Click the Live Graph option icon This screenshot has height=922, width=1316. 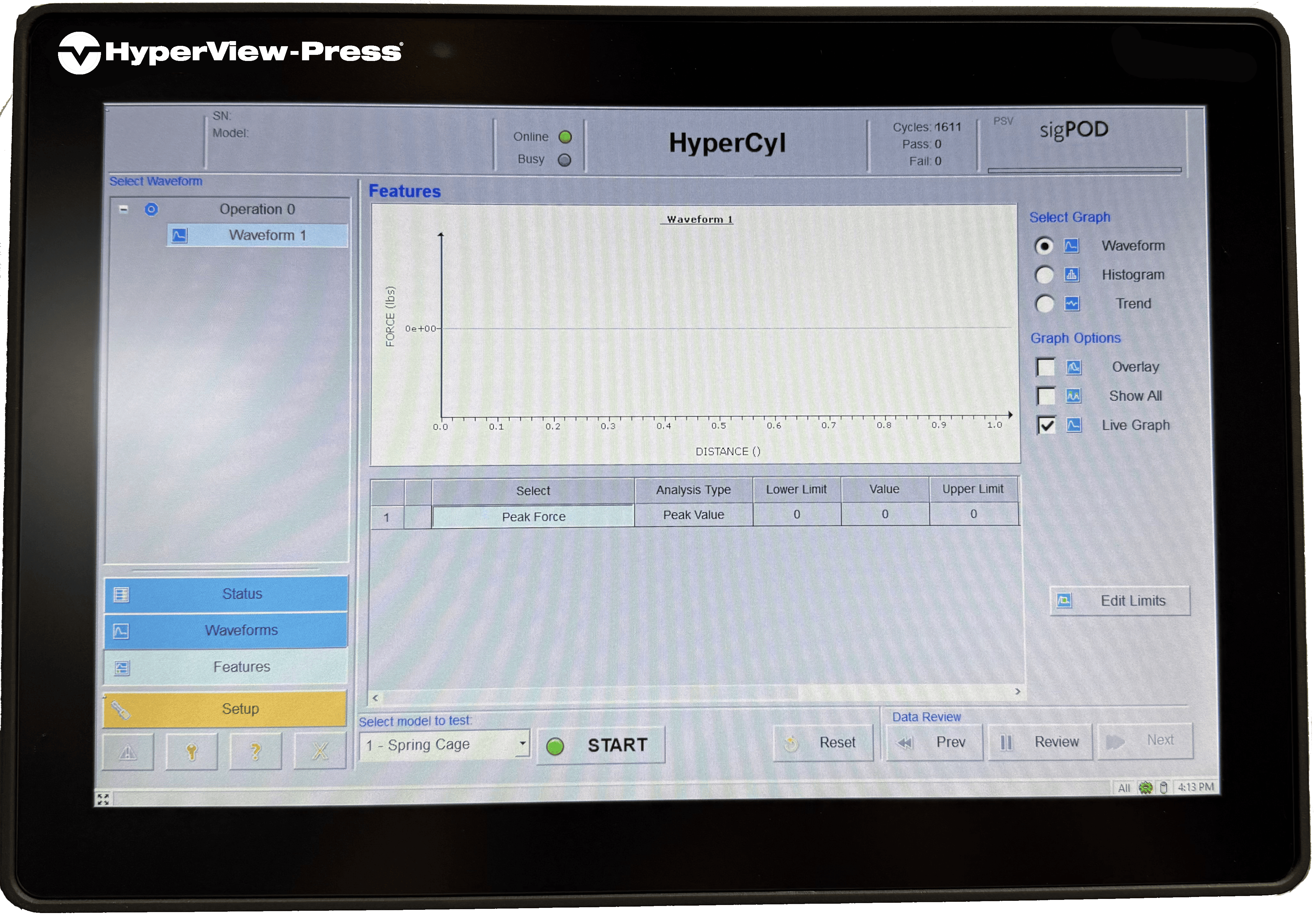coord(1074,425)
